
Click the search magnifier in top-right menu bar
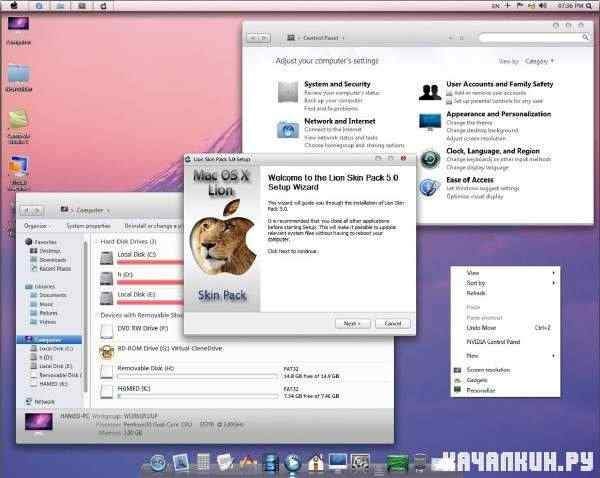[589, 5]
